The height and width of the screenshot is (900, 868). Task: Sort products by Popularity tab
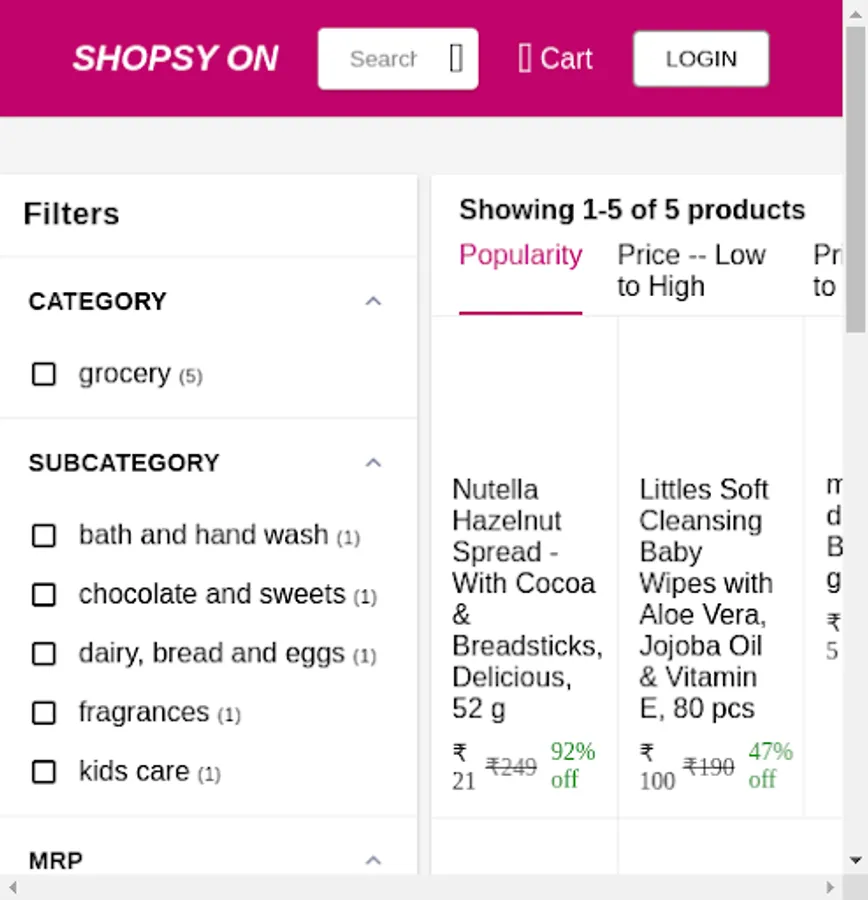tap(520, 256)
